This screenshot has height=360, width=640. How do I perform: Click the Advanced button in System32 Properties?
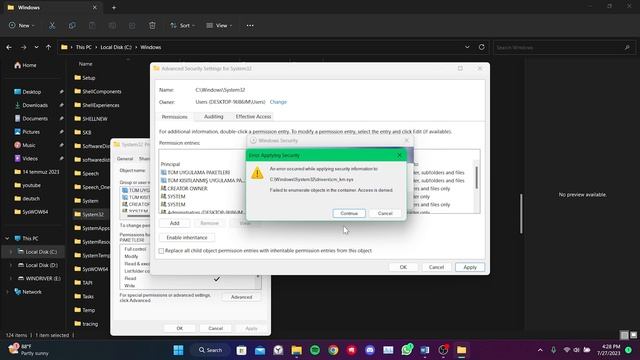click(x=241, y=297)
